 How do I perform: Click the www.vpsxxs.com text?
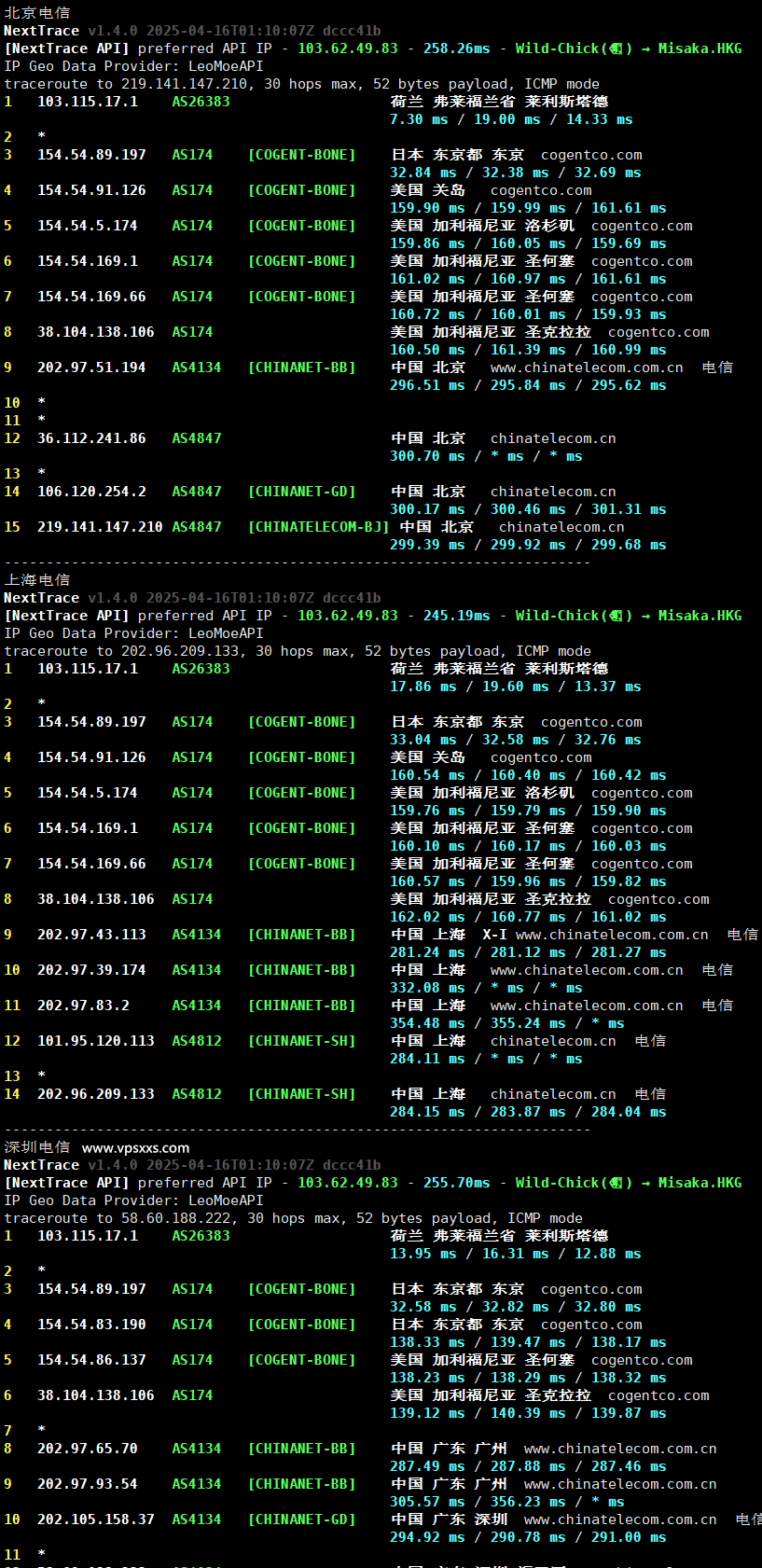[135, 1148]
